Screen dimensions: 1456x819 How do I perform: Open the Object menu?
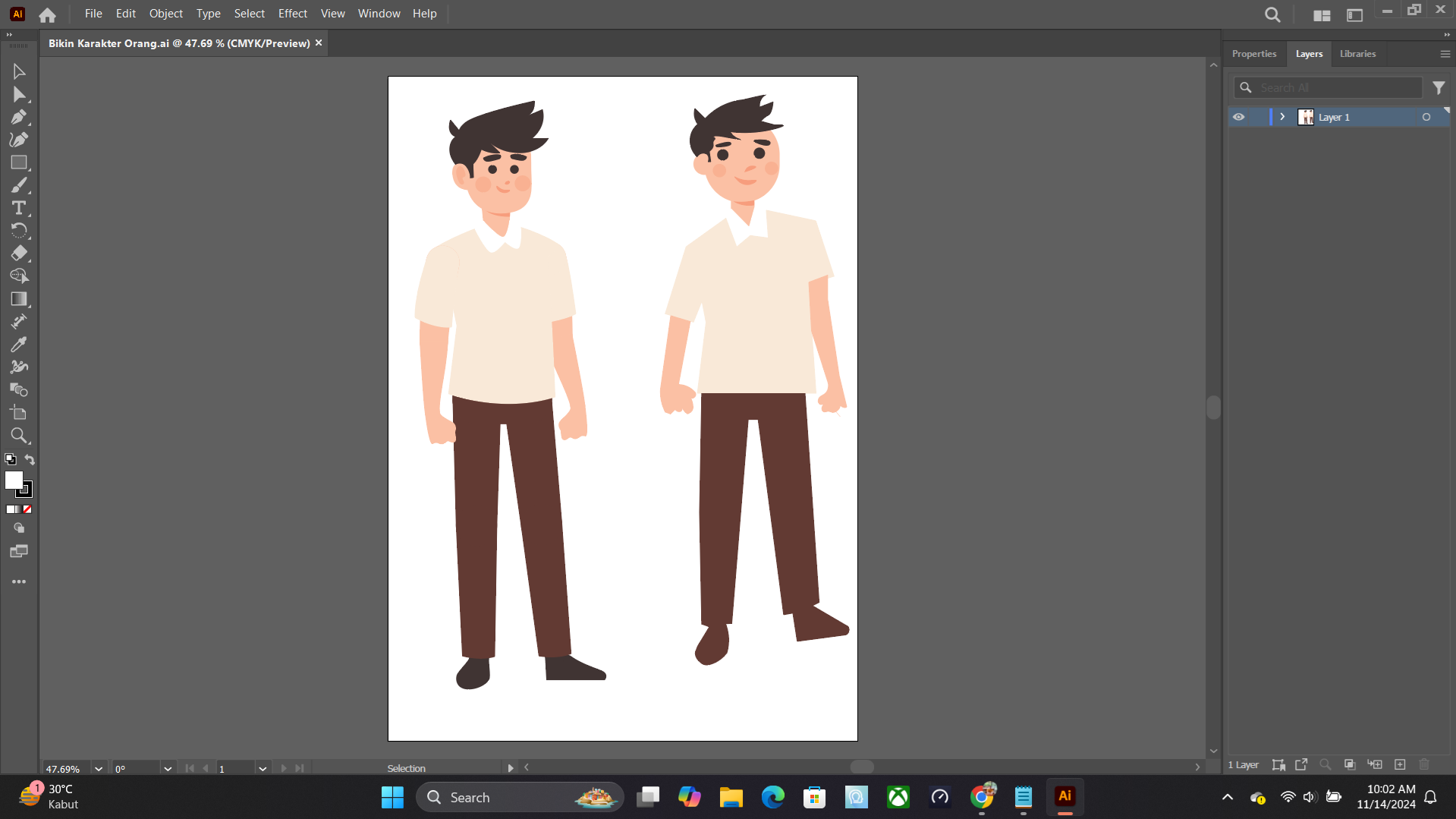166,14
